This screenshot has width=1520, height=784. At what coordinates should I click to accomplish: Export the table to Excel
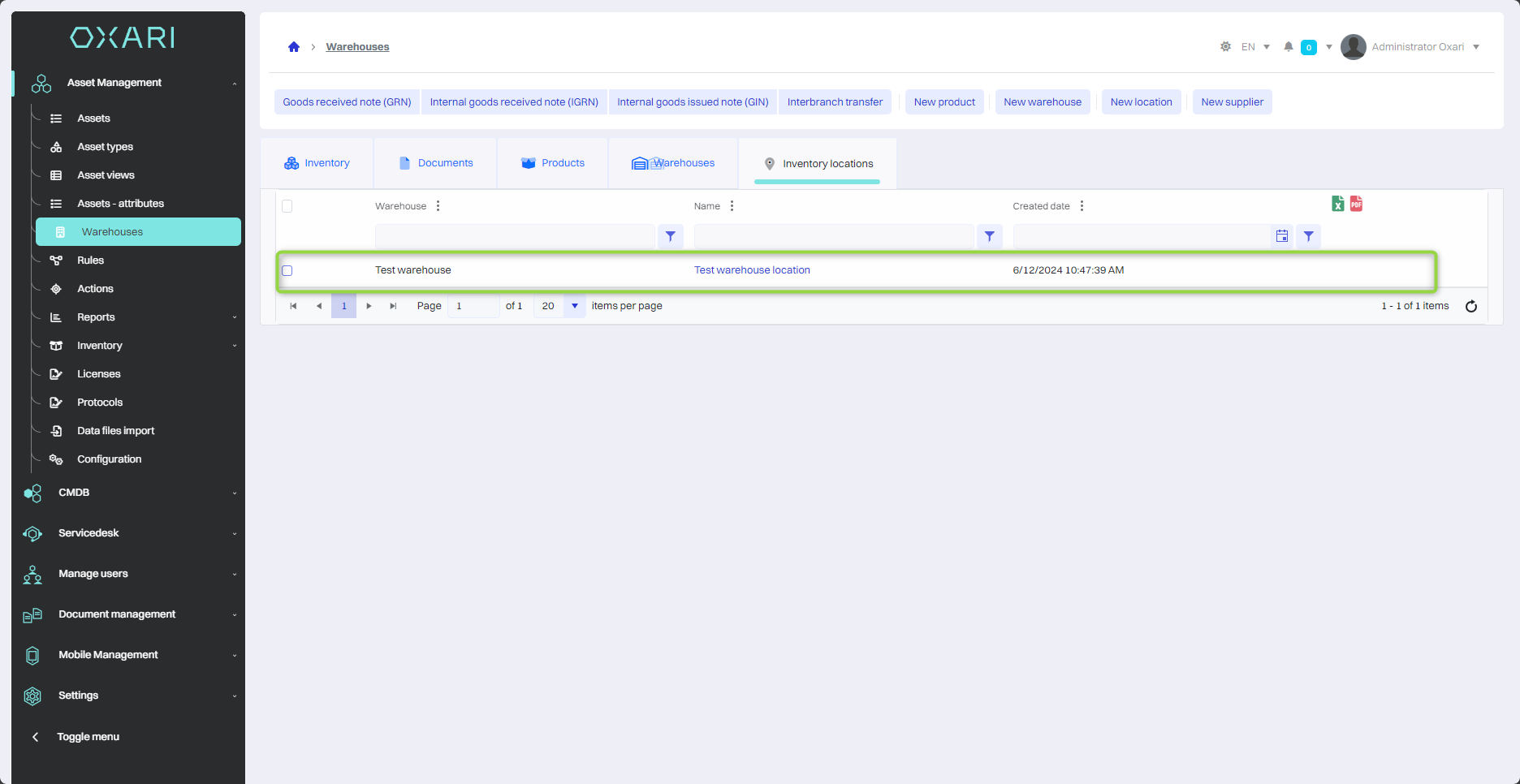[1337, 204]
